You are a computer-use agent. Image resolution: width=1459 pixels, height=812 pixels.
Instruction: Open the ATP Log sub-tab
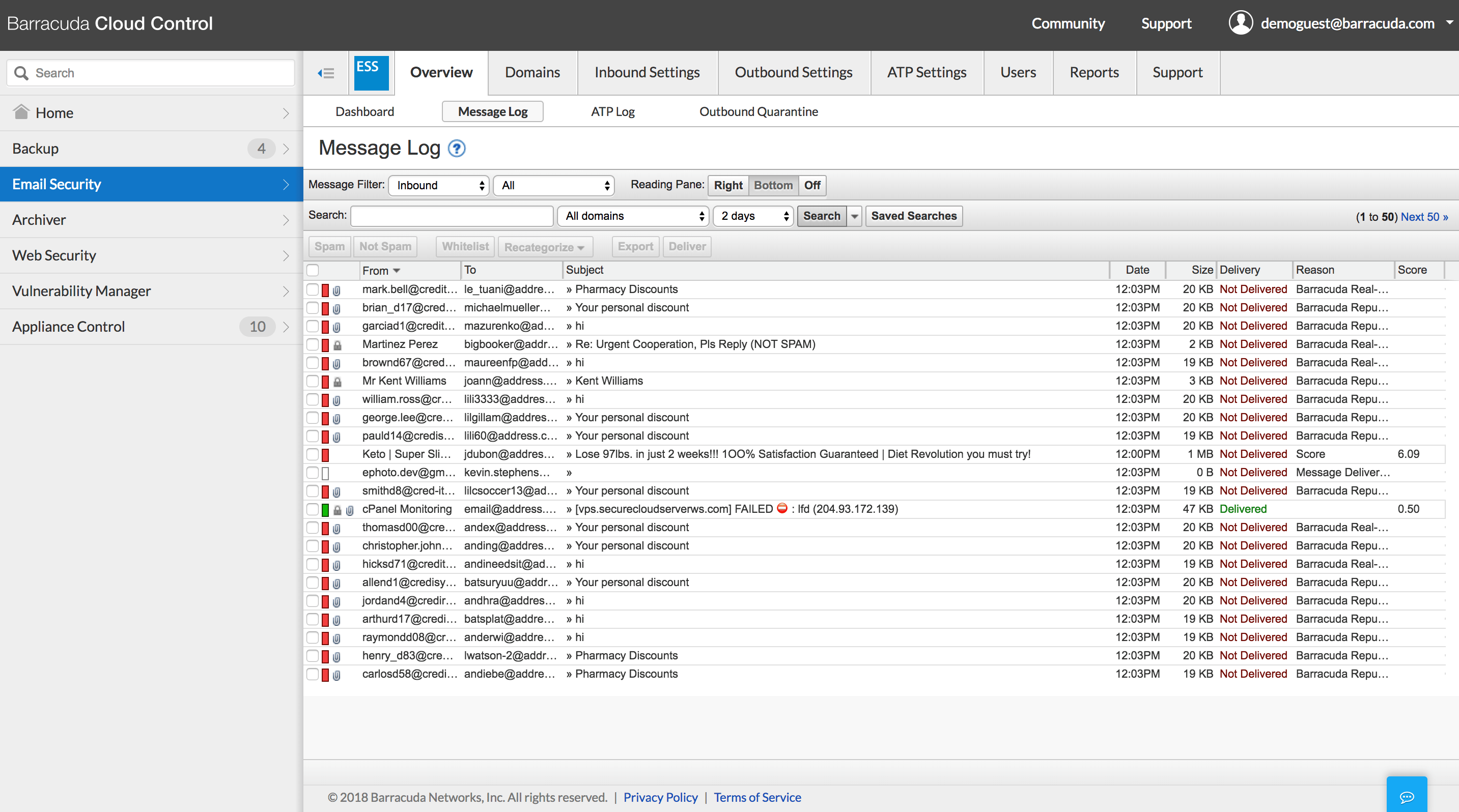pyautogui.click(x=612, y=111)
